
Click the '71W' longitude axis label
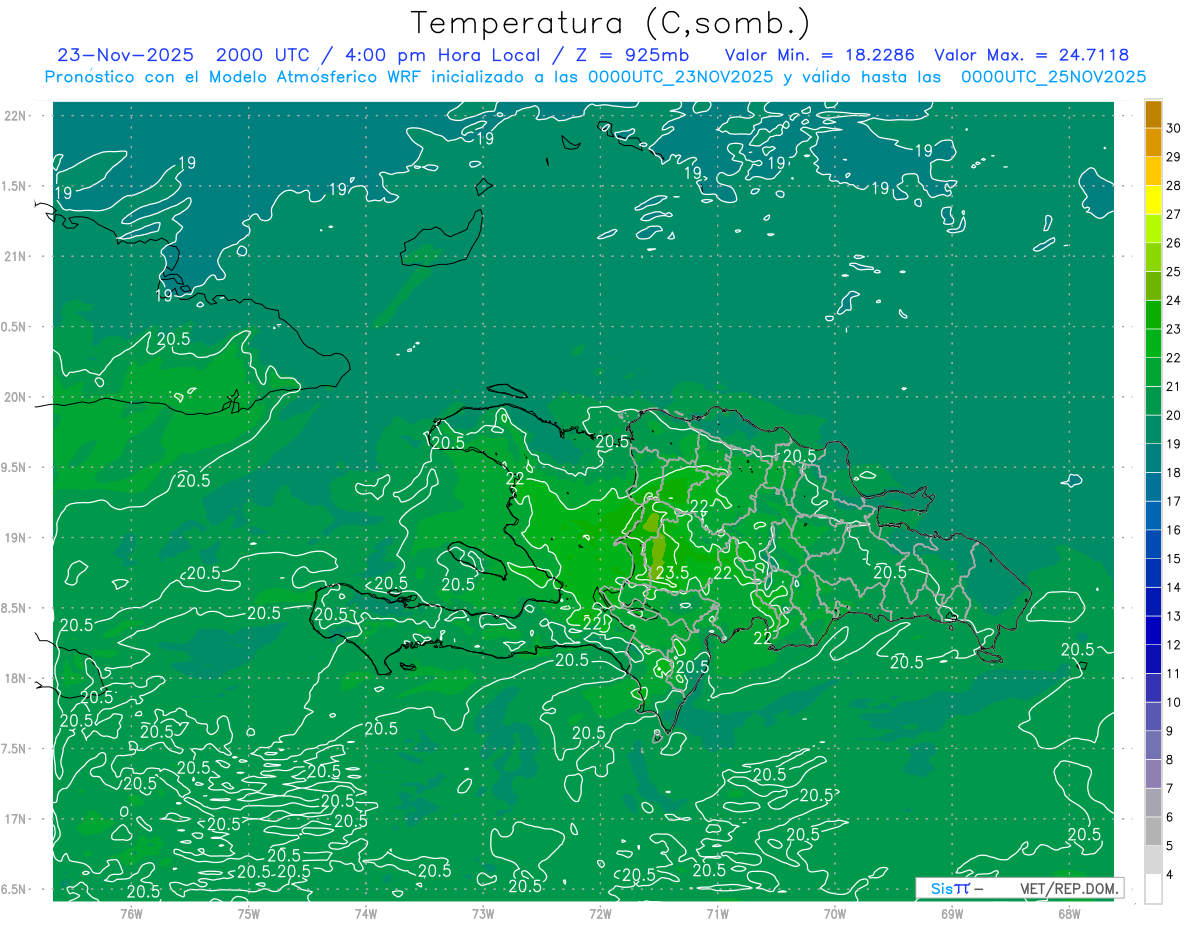(717, 914)
